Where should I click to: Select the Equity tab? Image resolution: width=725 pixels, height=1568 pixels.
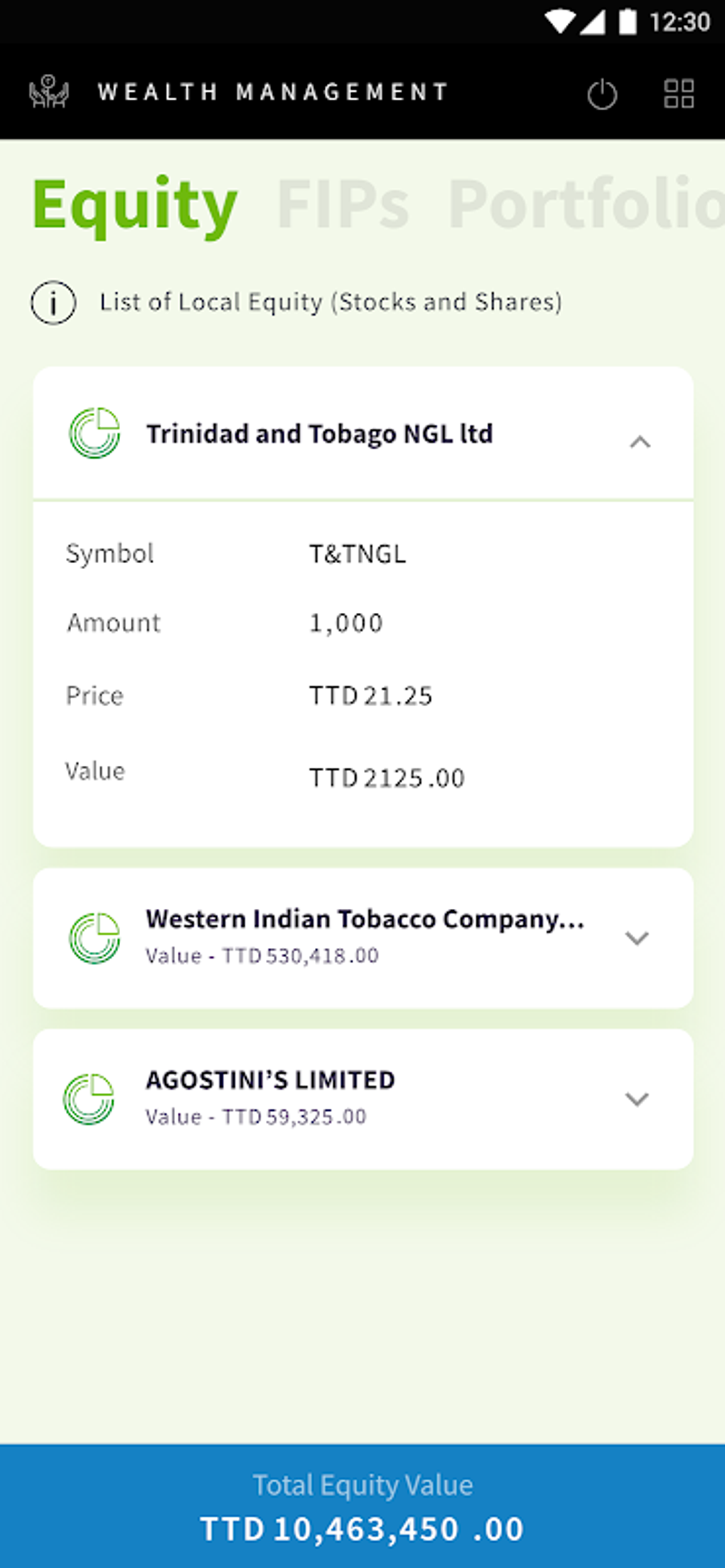135,205
